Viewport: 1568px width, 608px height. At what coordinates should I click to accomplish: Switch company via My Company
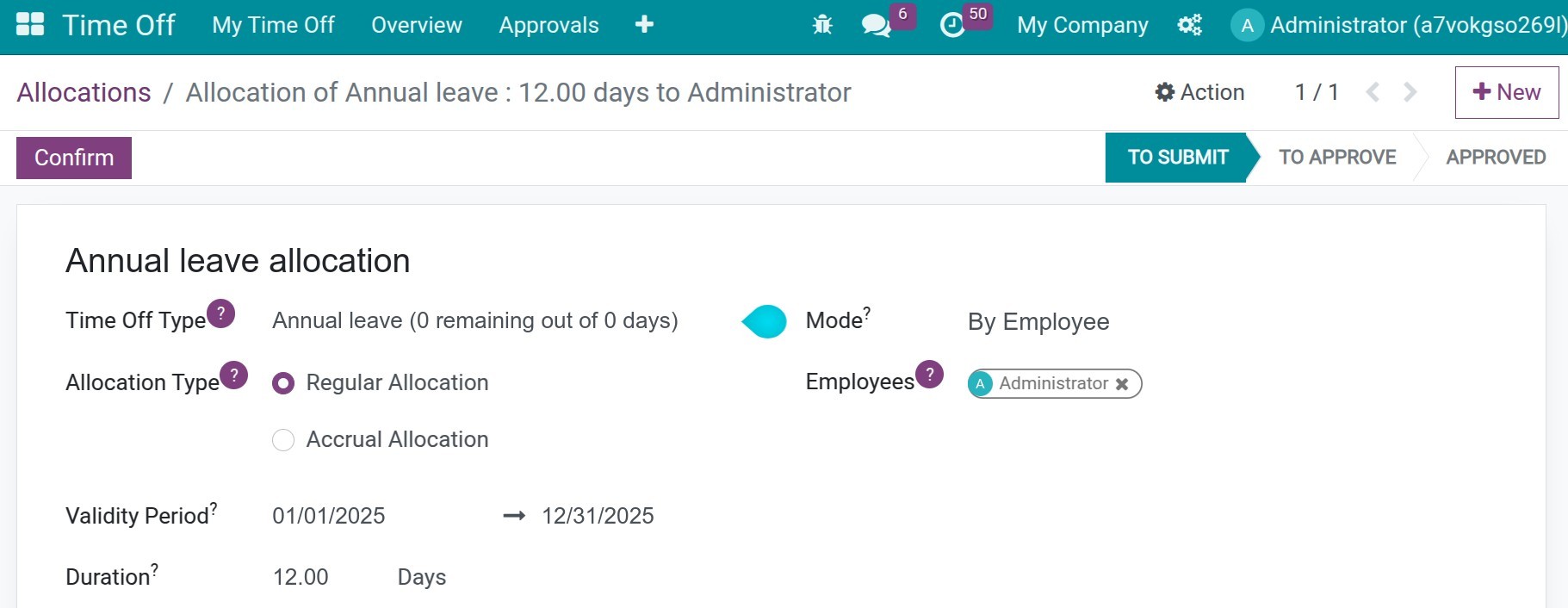click(x=1082, y=25)
